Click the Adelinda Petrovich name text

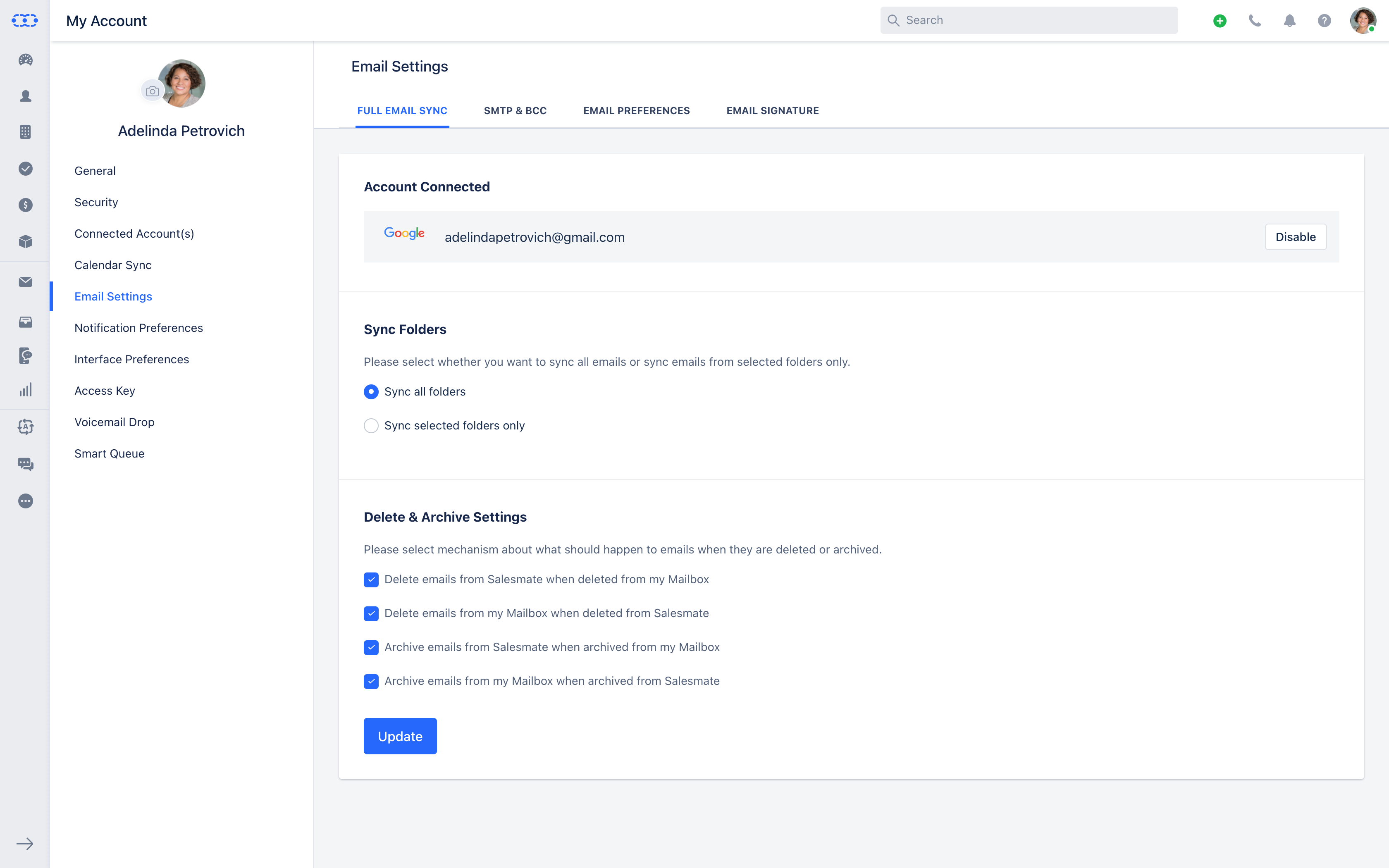pos(181,131)
